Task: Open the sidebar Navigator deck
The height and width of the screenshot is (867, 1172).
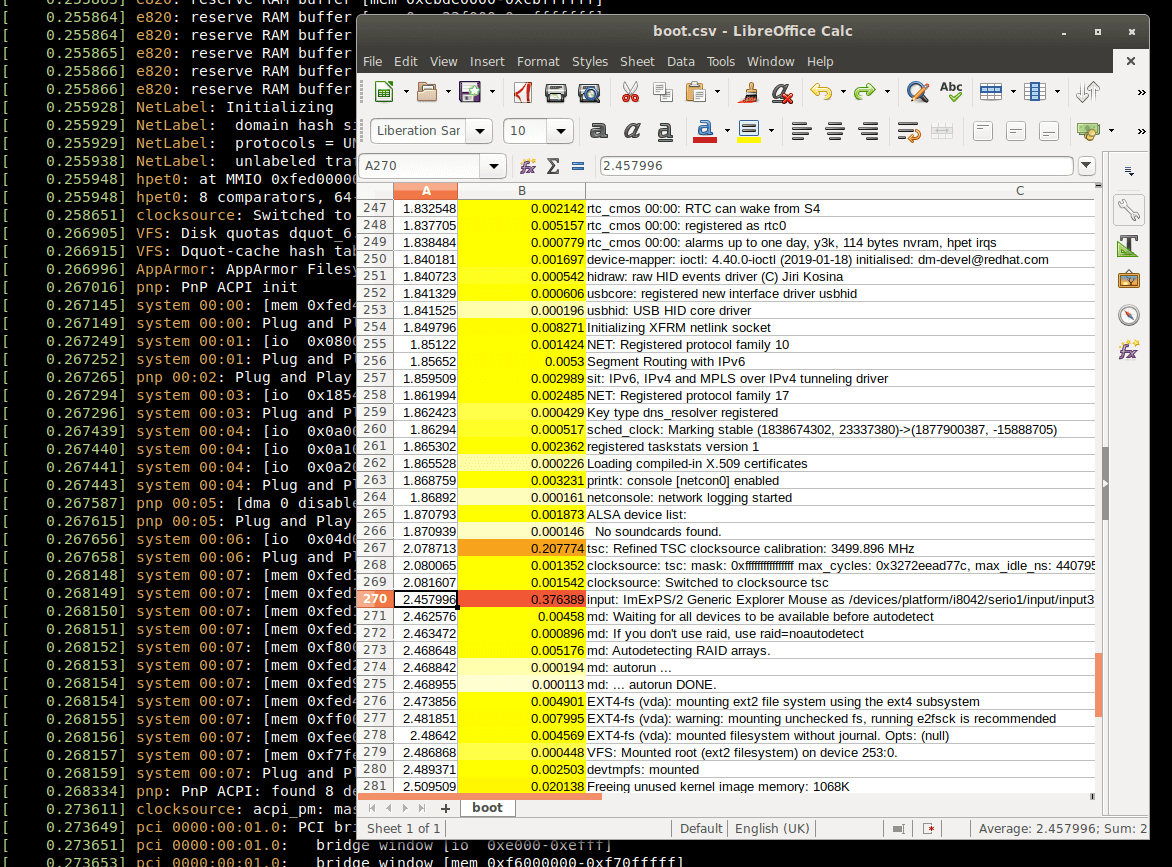Action: pyautogui.click(x=1129, y=315)
